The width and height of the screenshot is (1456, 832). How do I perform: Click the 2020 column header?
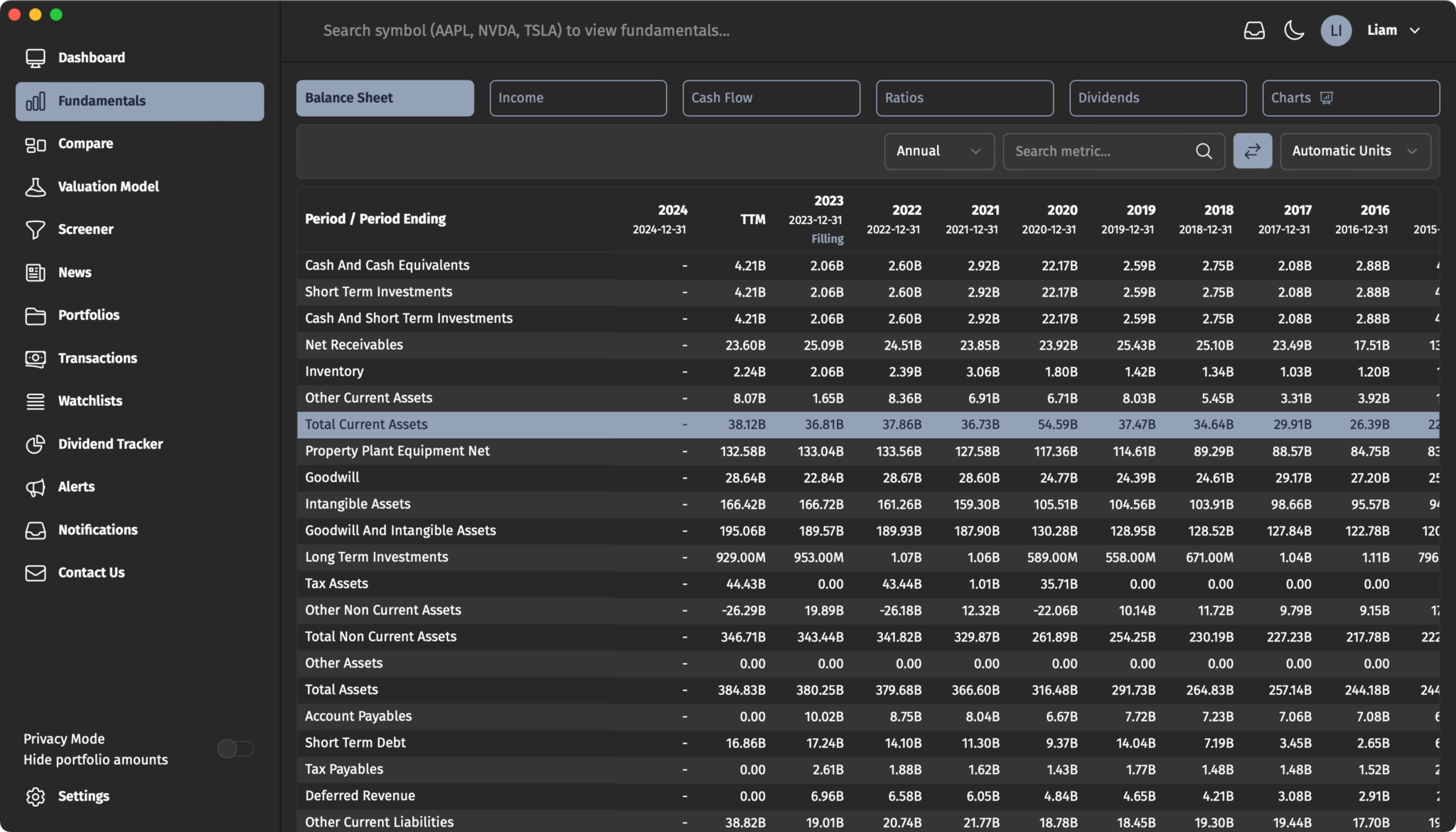click(x=1049, y=220)
